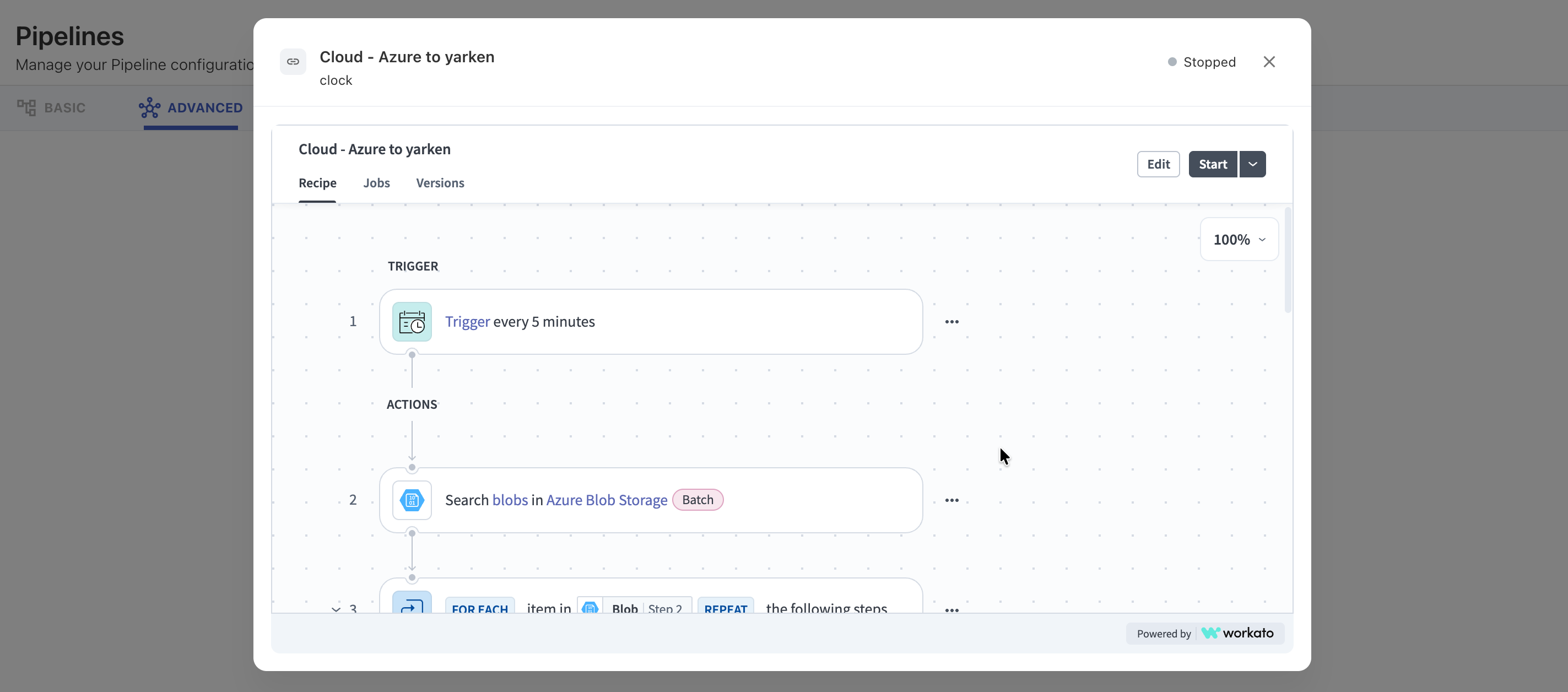
Task: Click the Batch badge in step 2
Action: (x=698, y=500)
